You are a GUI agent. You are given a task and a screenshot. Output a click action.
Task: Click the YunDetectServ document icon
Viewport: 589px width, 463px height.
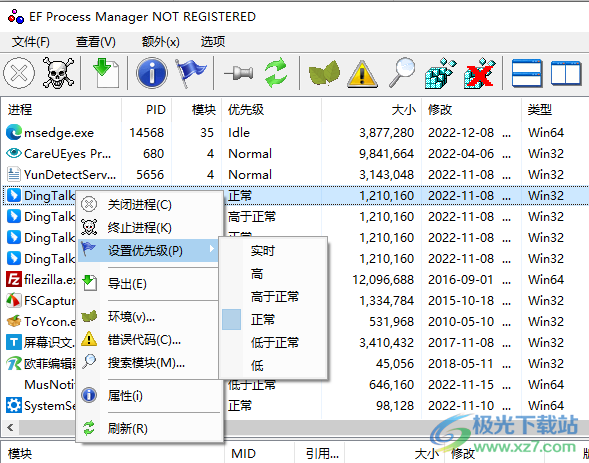pyautogui.click(x=14, y=175)
